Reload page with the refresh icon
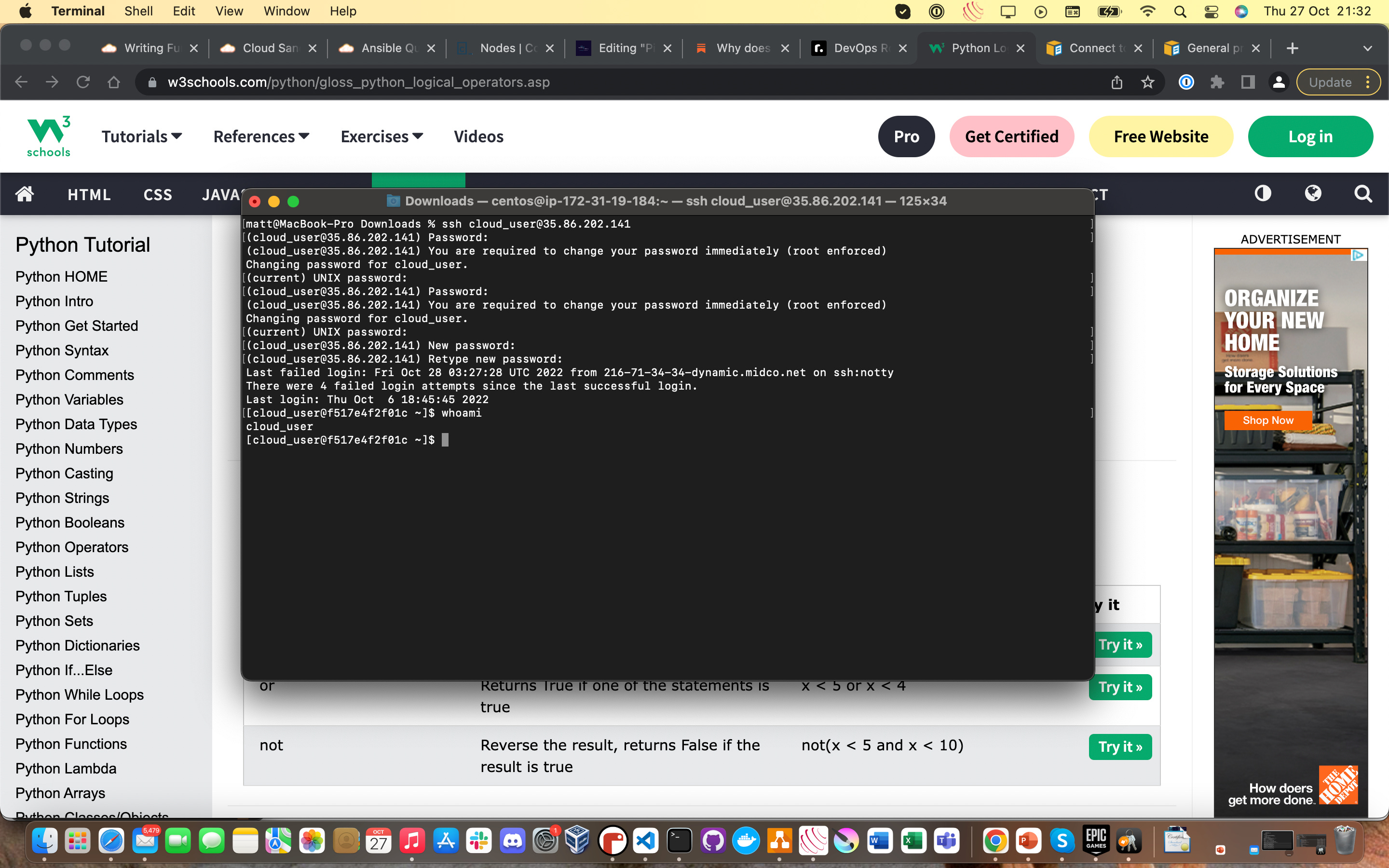This screenshot has height=868, width=1389. coord(83,82)
